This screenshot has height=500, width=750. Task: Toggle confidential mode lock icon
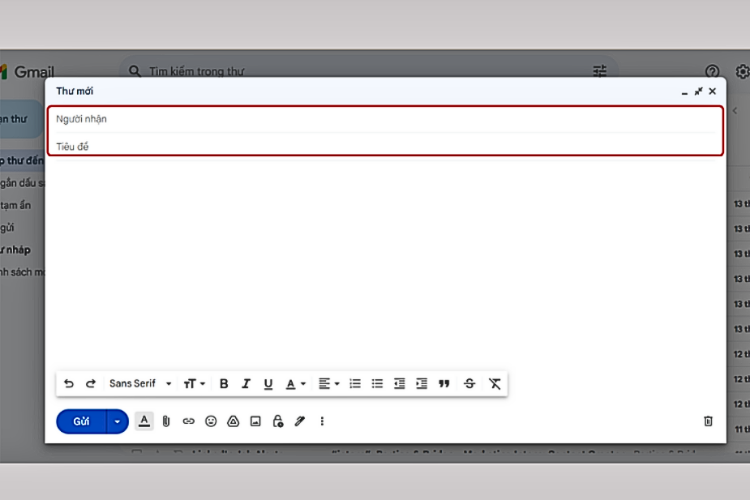click(x=277, y=421)
